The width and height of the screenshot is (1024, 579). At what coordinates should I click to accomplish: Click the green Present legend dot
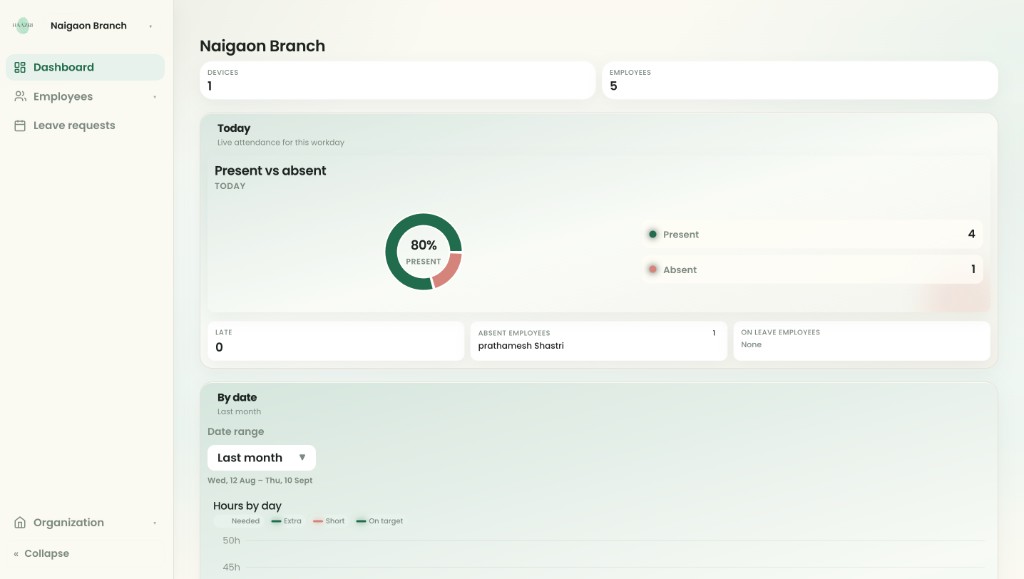pyautogui.click(x=652, y=234)
